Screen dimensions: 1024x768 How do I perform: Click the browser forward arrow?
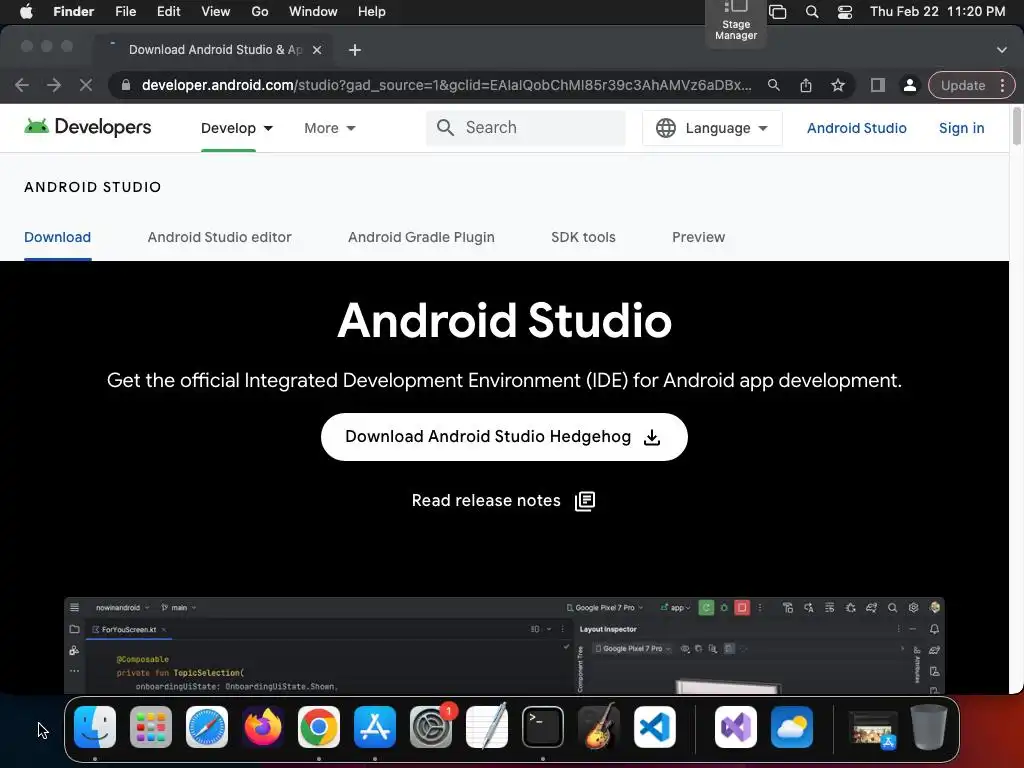(54, 85)
